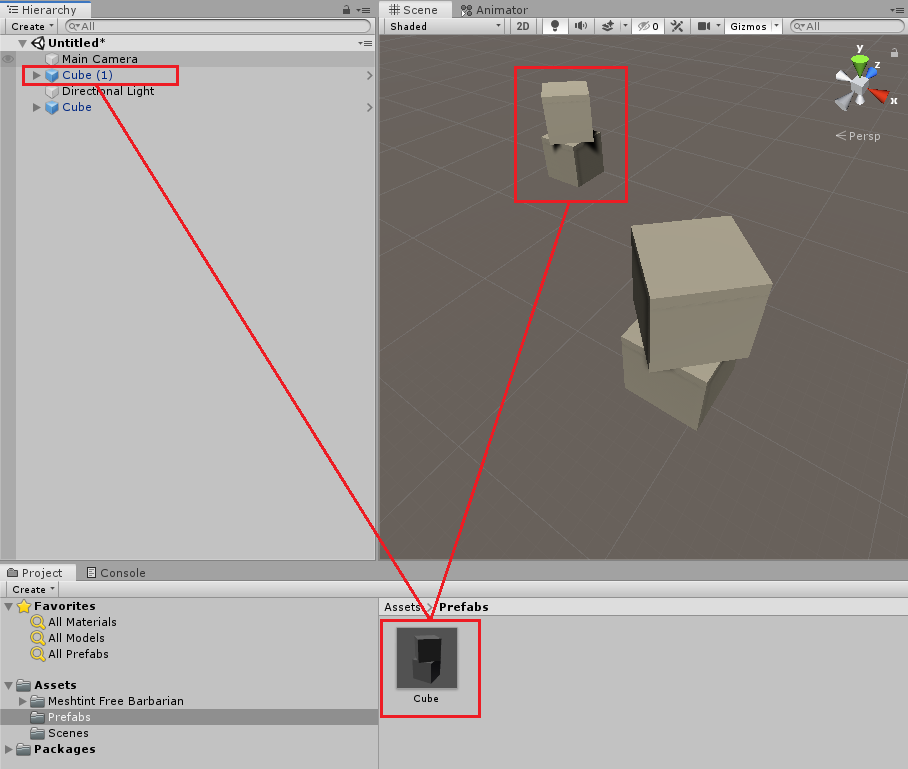The height and width of the screenshot is (769, 908).
Task: Toggle Main Camera scene visibility eye
Action: point(8,59)
